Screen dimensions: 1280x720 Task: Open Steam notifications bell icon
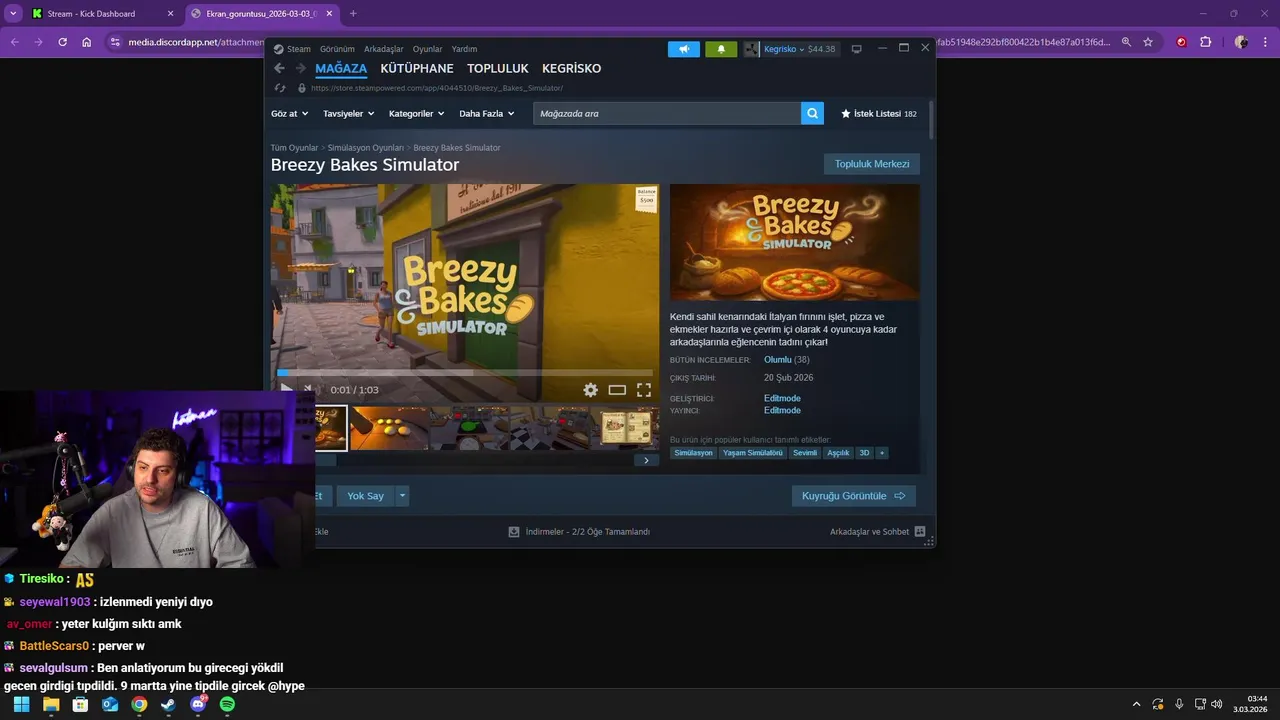pos(721,49)
